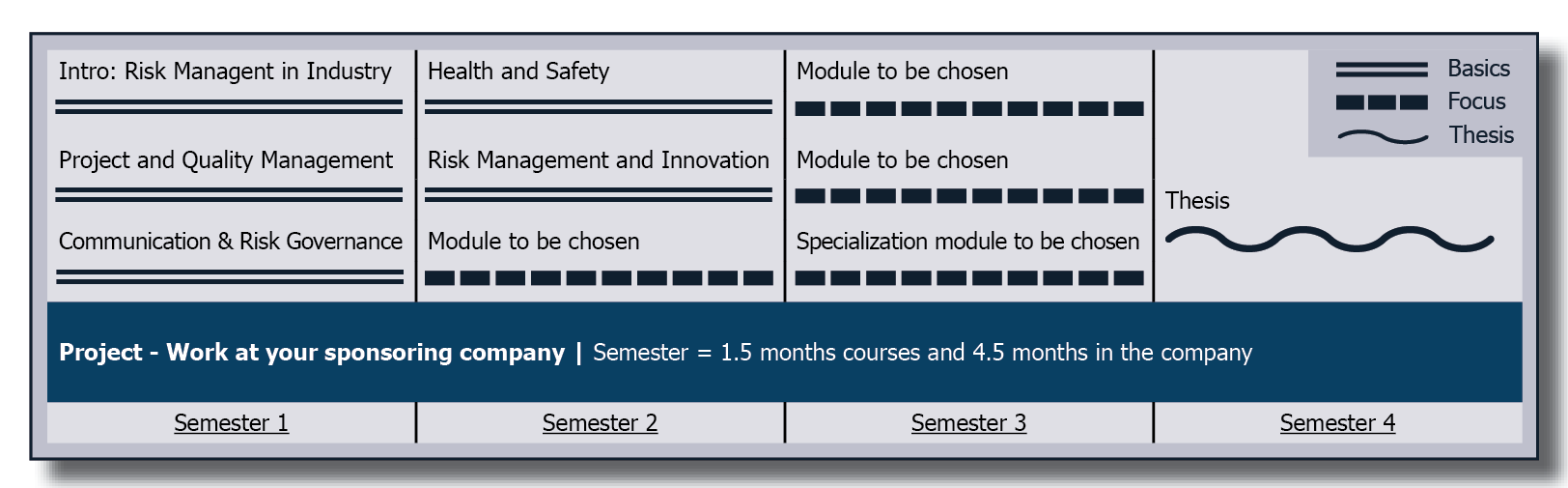Click the first Module to be chosen in Semester 3
The width and height of the screenshot is (1568, 488).
click(x=902, y=72)
